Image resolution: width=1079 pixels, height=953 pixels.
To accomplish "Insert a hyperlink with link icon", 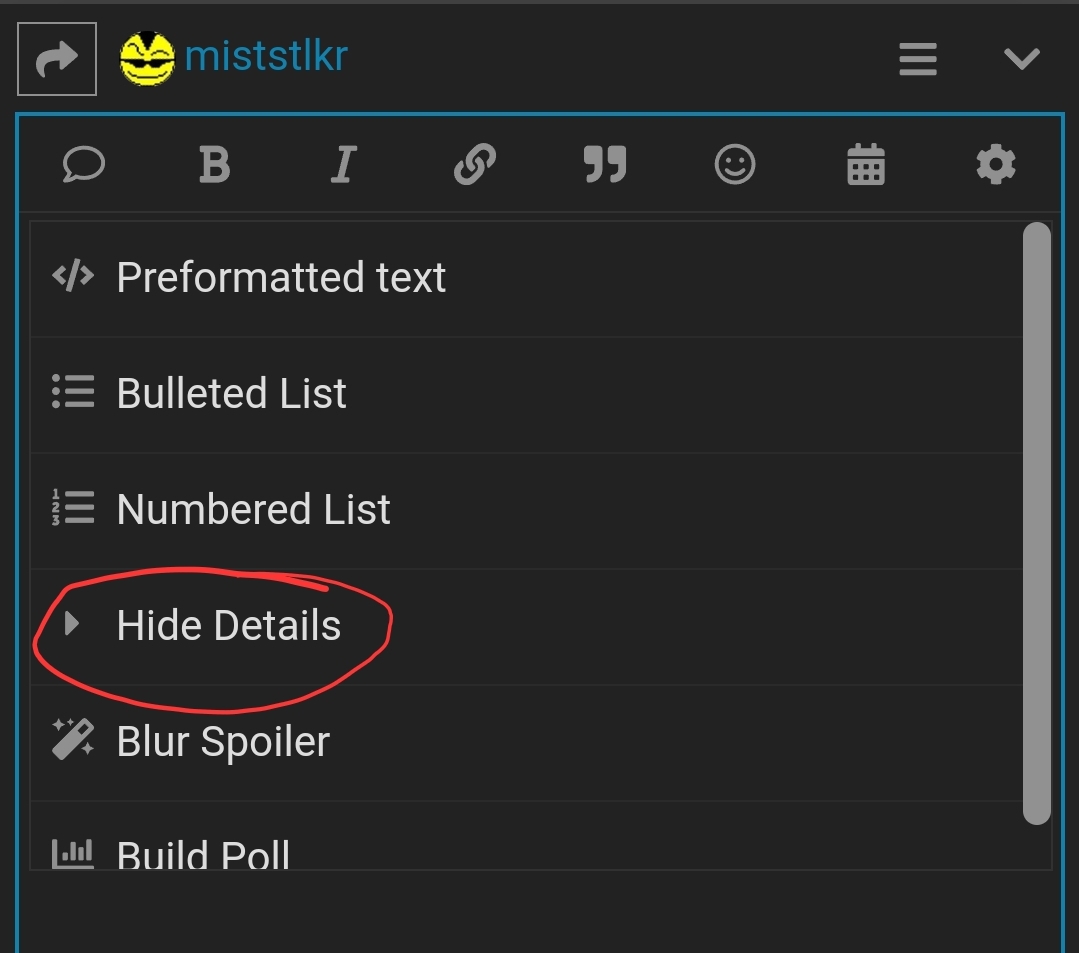I will (x=475, y=164).
